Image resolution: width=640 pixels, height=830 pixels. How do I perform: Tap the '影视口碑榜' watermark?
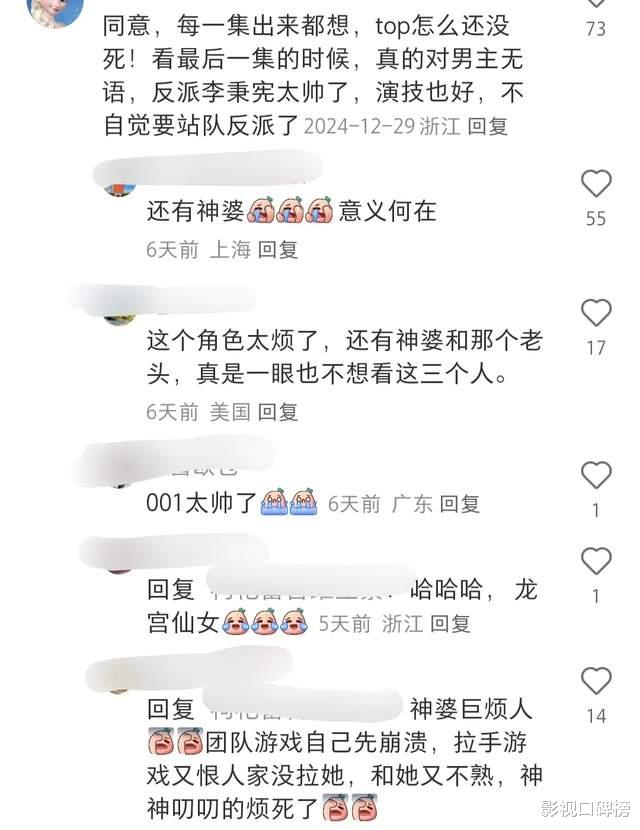[585, 808]
